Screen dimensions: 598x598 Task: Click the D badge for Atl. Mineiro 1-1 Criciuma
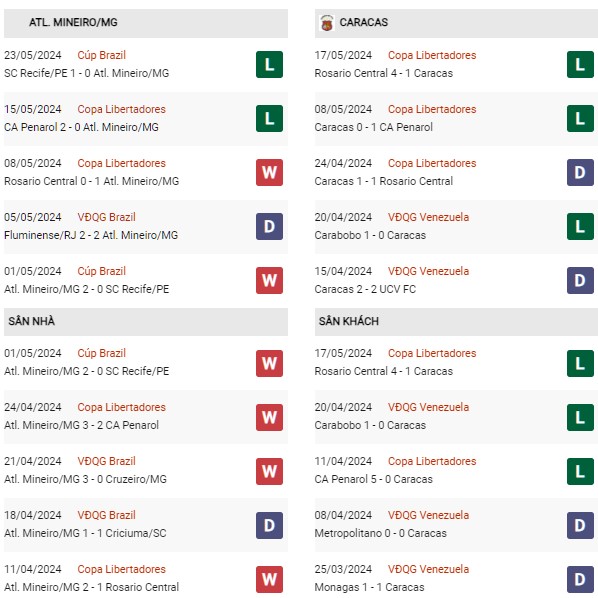(269, 526)
